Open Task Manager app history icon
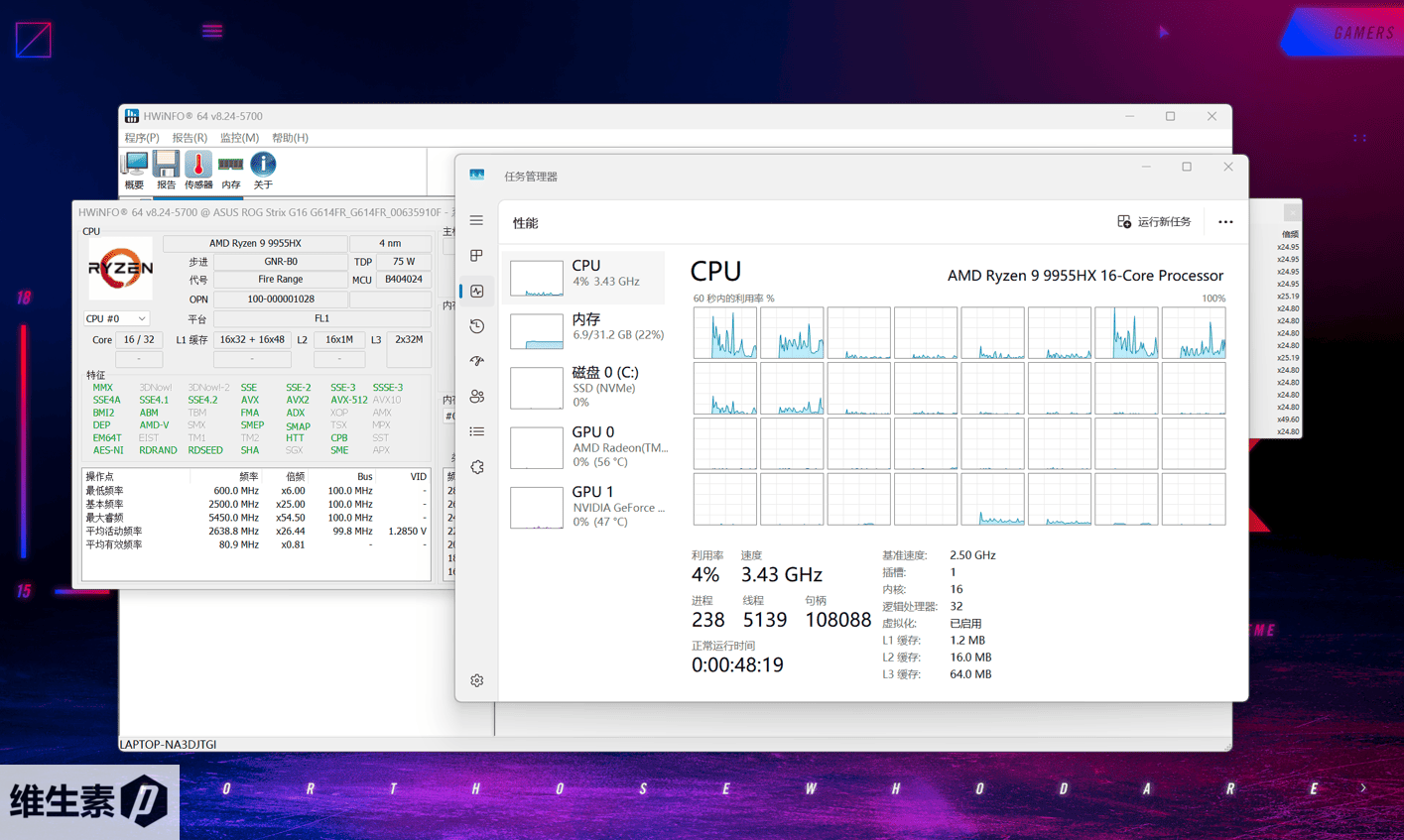 pyautogui.click(x=477, y=326)
